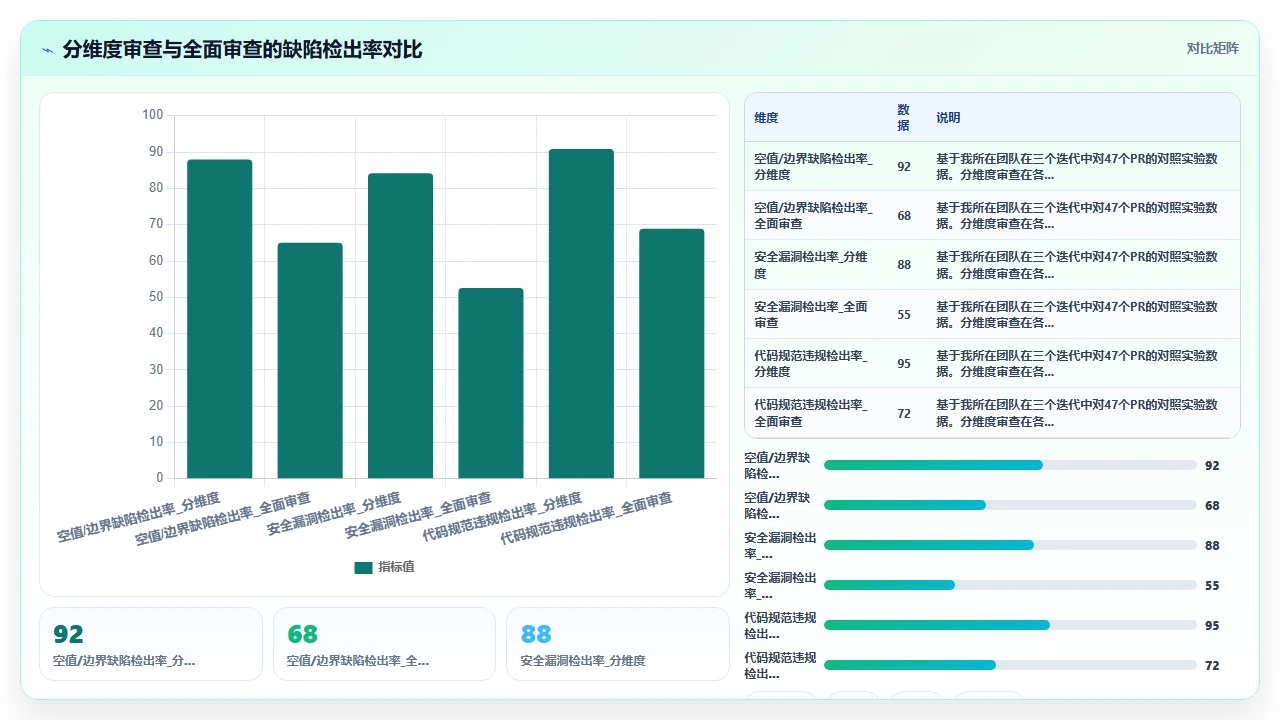Click x-axis label 安全漏洞检出率_分维度 below the chart
Image resolution: width=1280 pixels, height=720 pixels.
334,514
